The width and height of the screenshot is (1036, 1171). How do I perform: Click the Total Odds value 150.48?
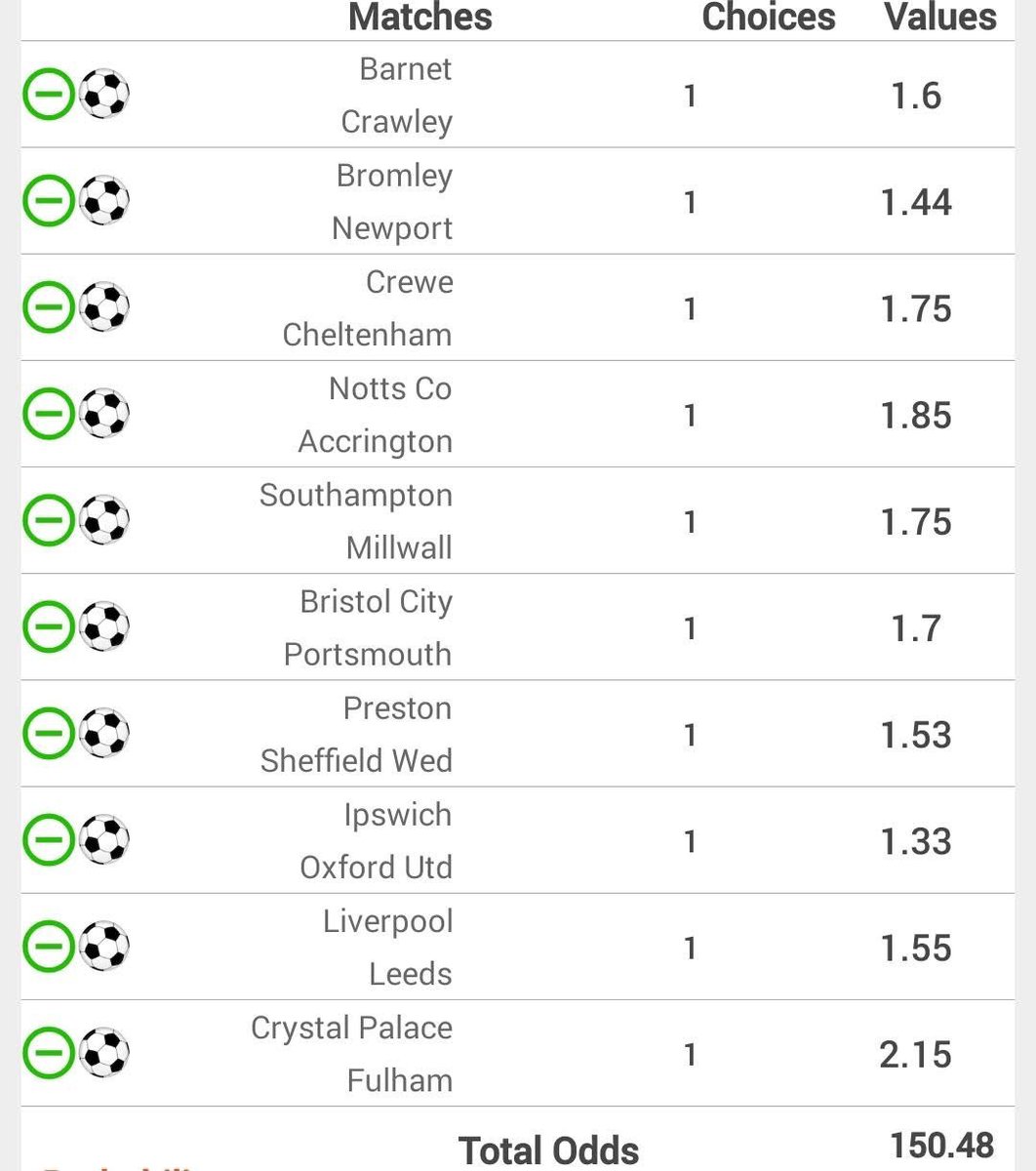point(941,1145)
